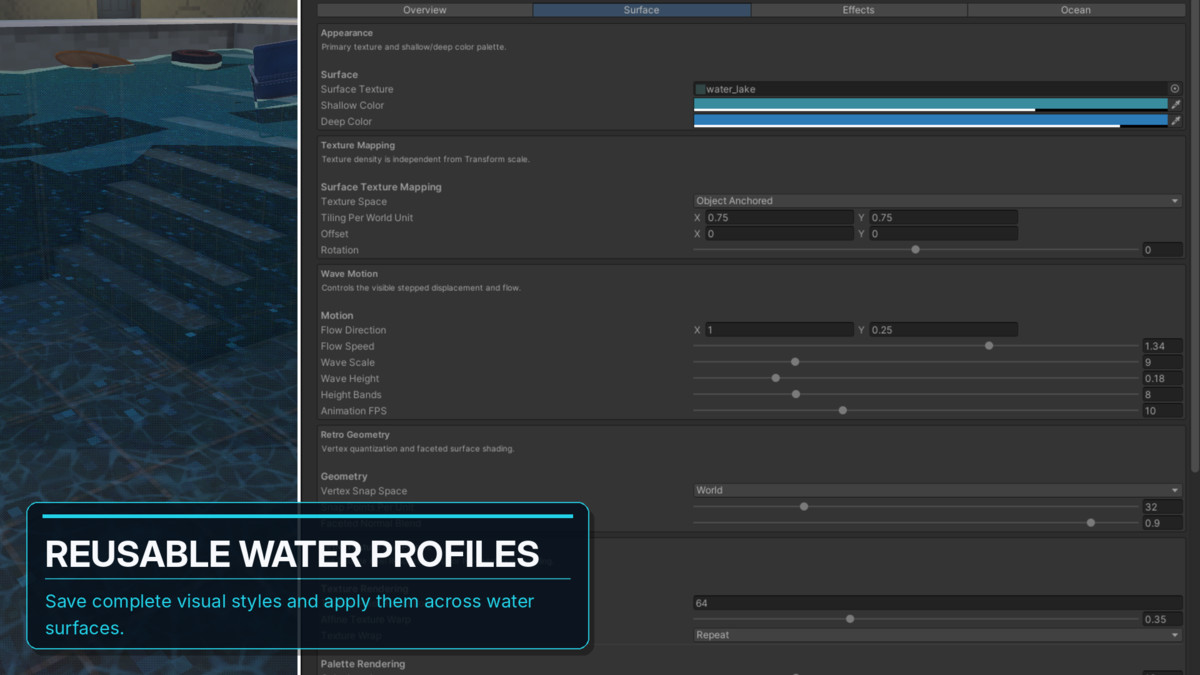Click the Retro Geometry heading
The height and width of the screenshot is (675, 1200).
pyautogui.click(x=355, y=435)
